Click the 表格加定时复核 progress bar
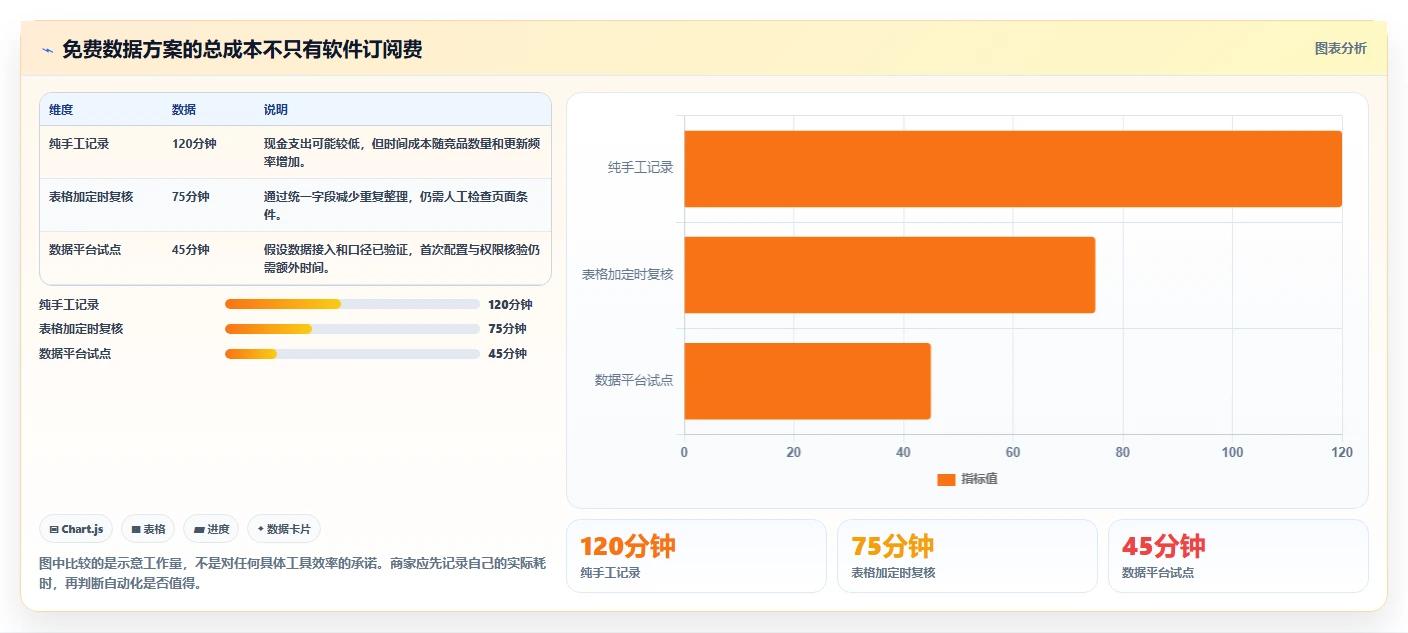1408x633 pixels. [x=352, y=329]
